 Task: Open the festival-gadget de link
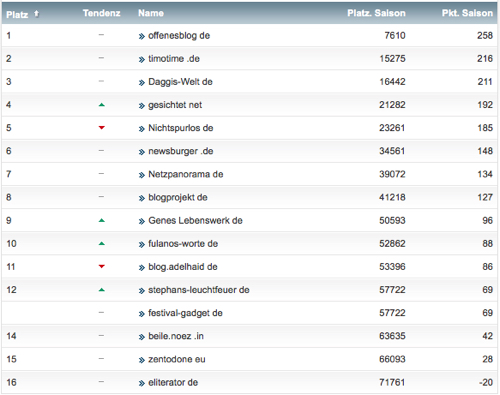[185, 313]
